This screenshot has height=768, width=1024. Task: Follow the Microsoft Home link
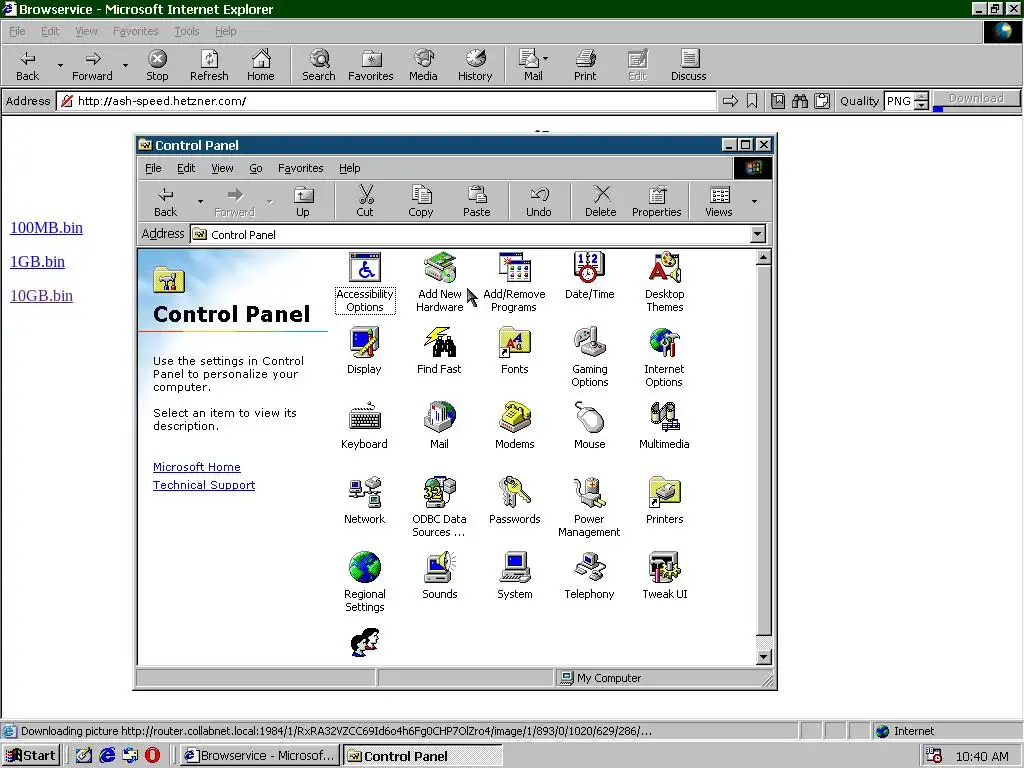tap(197, 467)
